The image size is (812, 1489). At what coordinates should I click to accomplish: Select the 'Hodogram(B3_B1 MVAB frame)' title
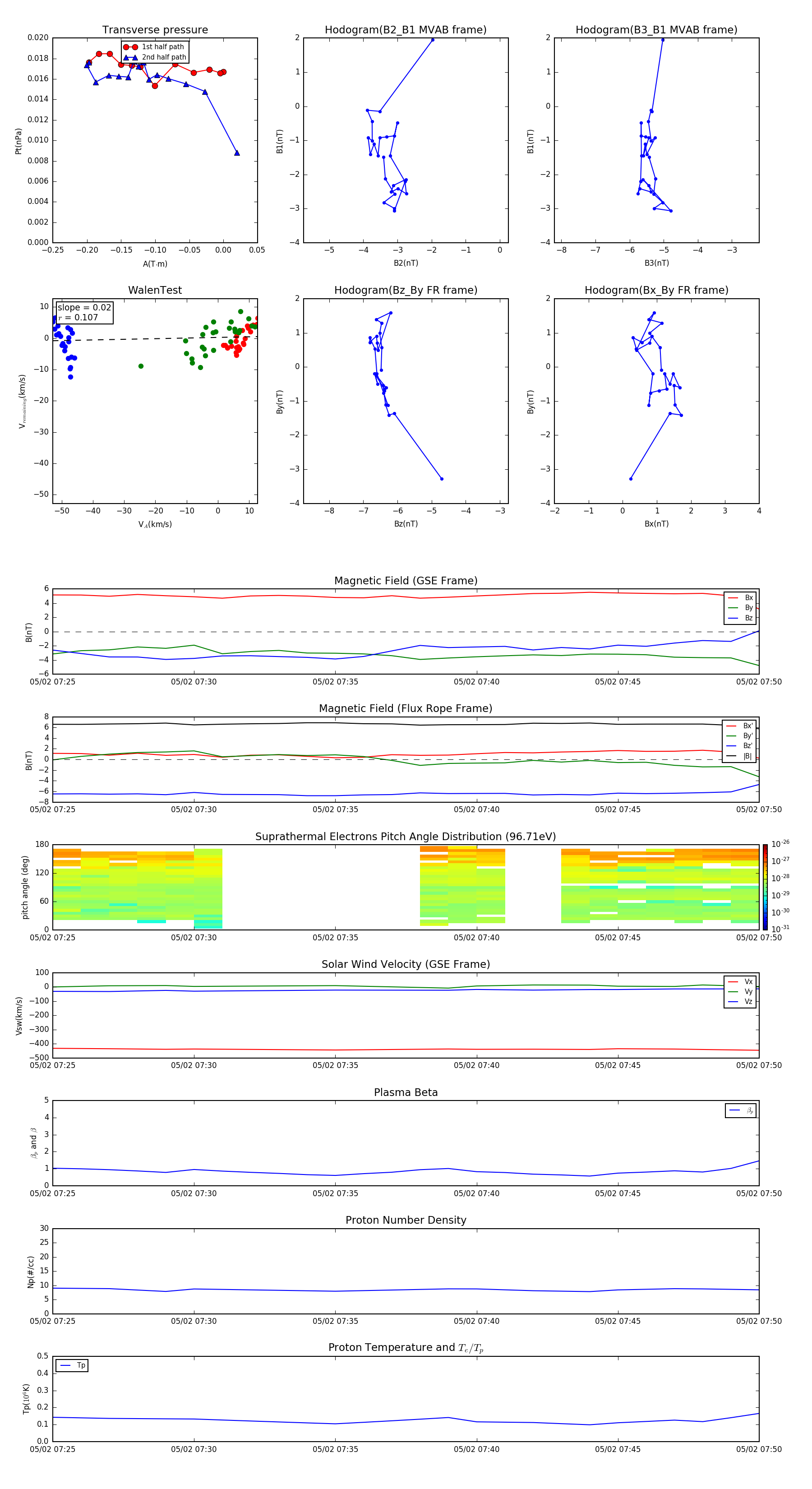(x=656, y=30)
